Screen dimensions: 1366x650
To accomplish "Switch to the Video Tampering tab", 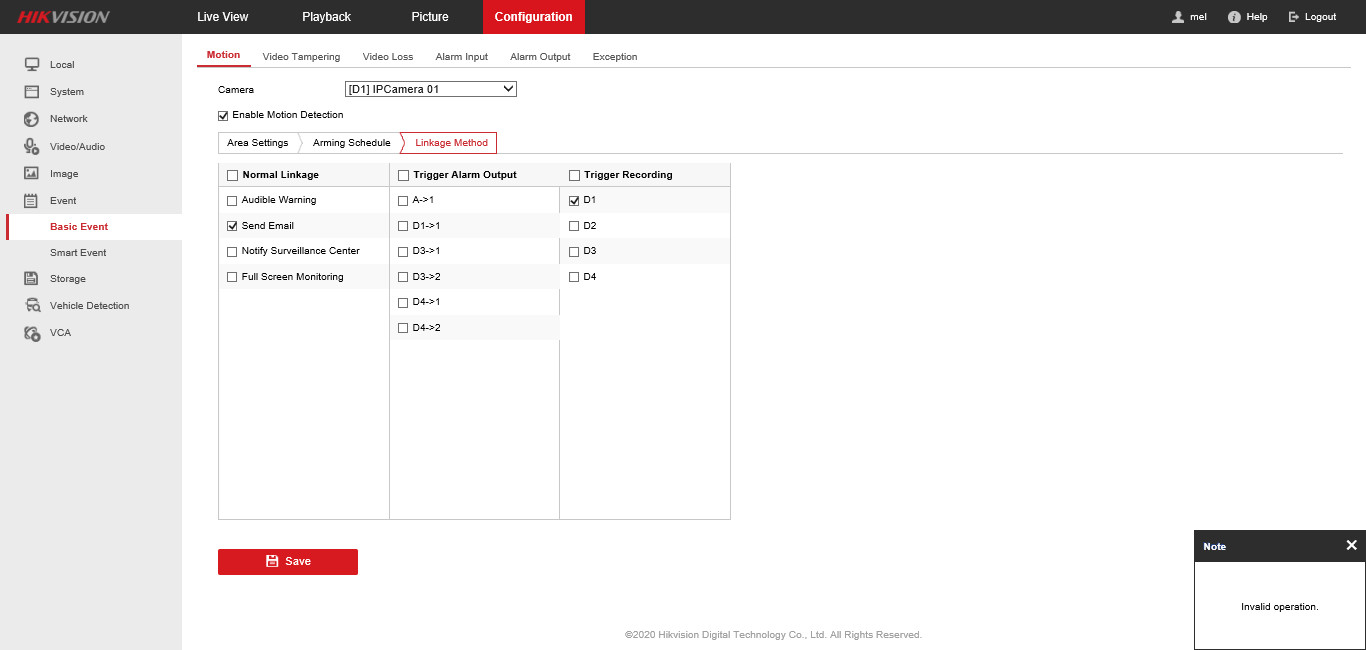I will click(301, 57).
